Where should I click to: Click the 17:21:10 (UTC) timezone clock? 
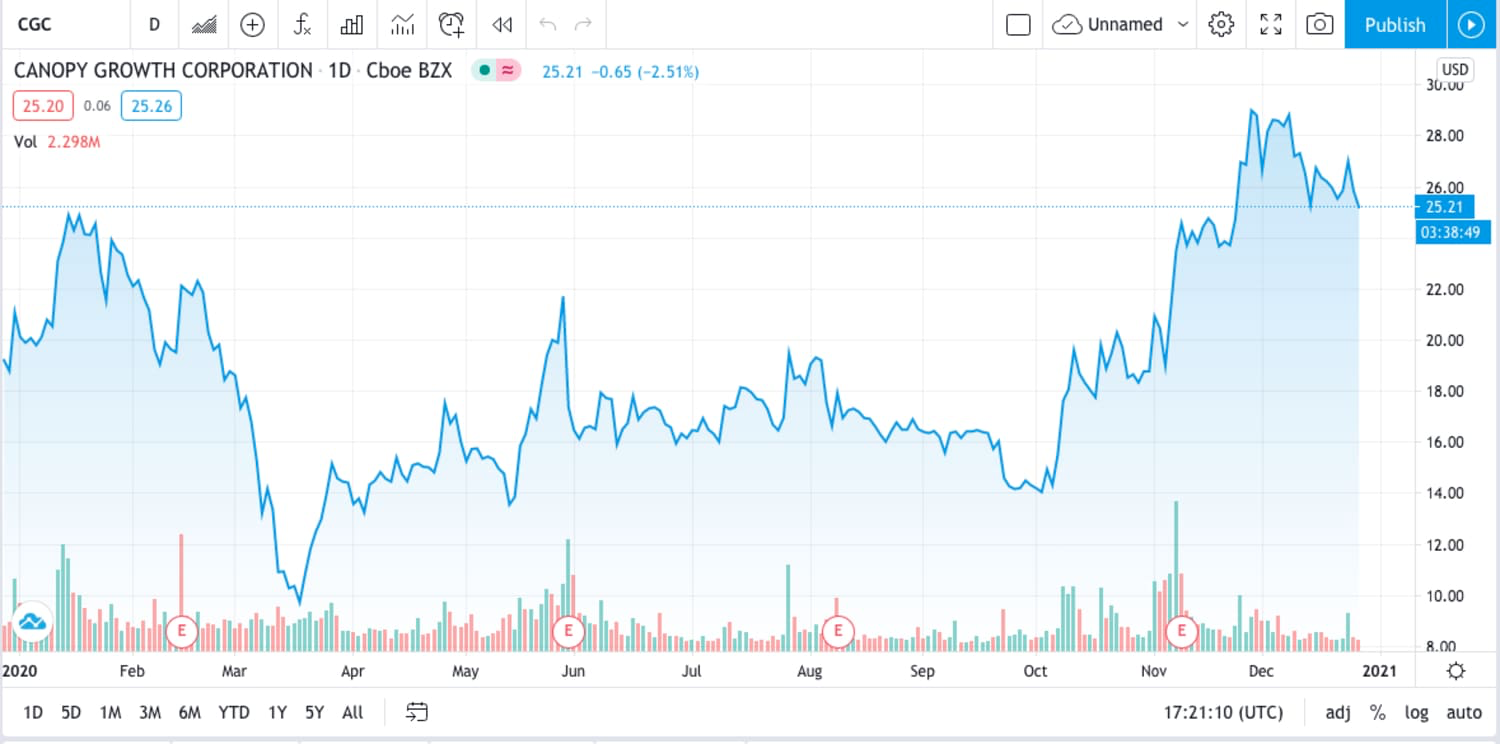(1223, 713)
